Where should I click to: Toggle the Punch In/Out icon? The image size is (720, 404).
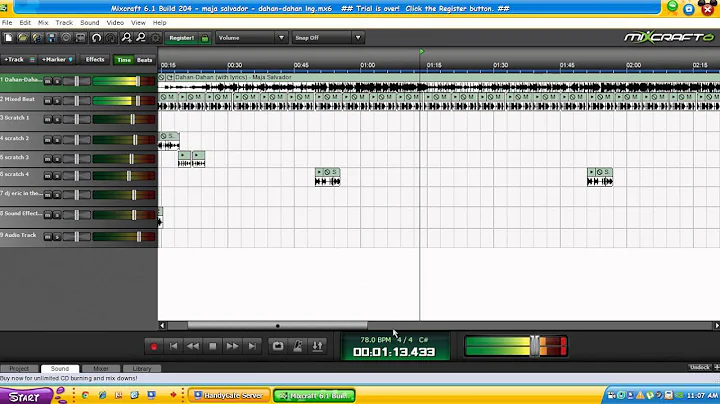click(317, 346)
